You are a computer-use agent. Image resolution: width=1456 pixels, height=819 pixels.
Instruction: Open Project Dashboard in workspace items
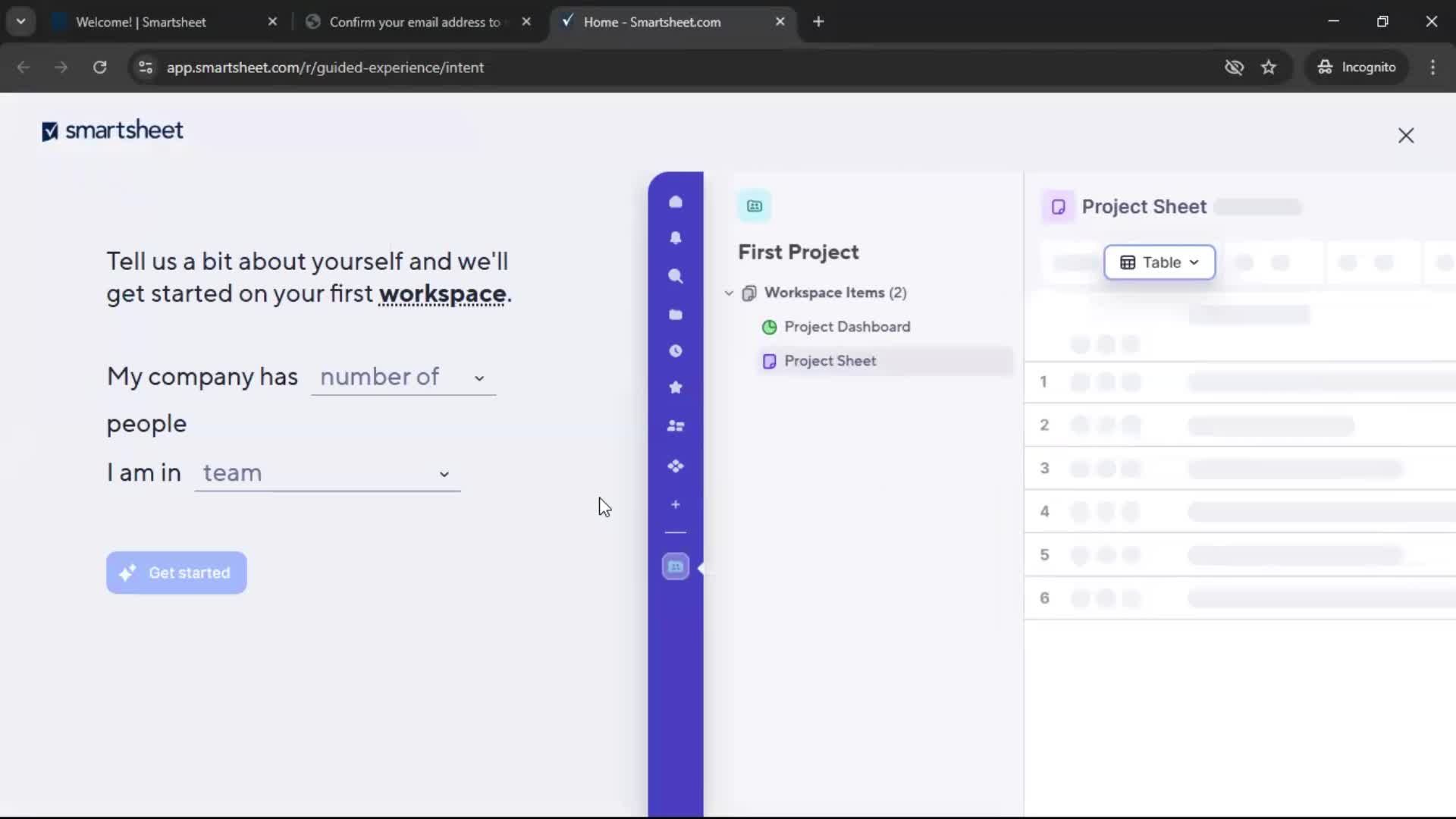pyautogui.click(x=847, y=327)
